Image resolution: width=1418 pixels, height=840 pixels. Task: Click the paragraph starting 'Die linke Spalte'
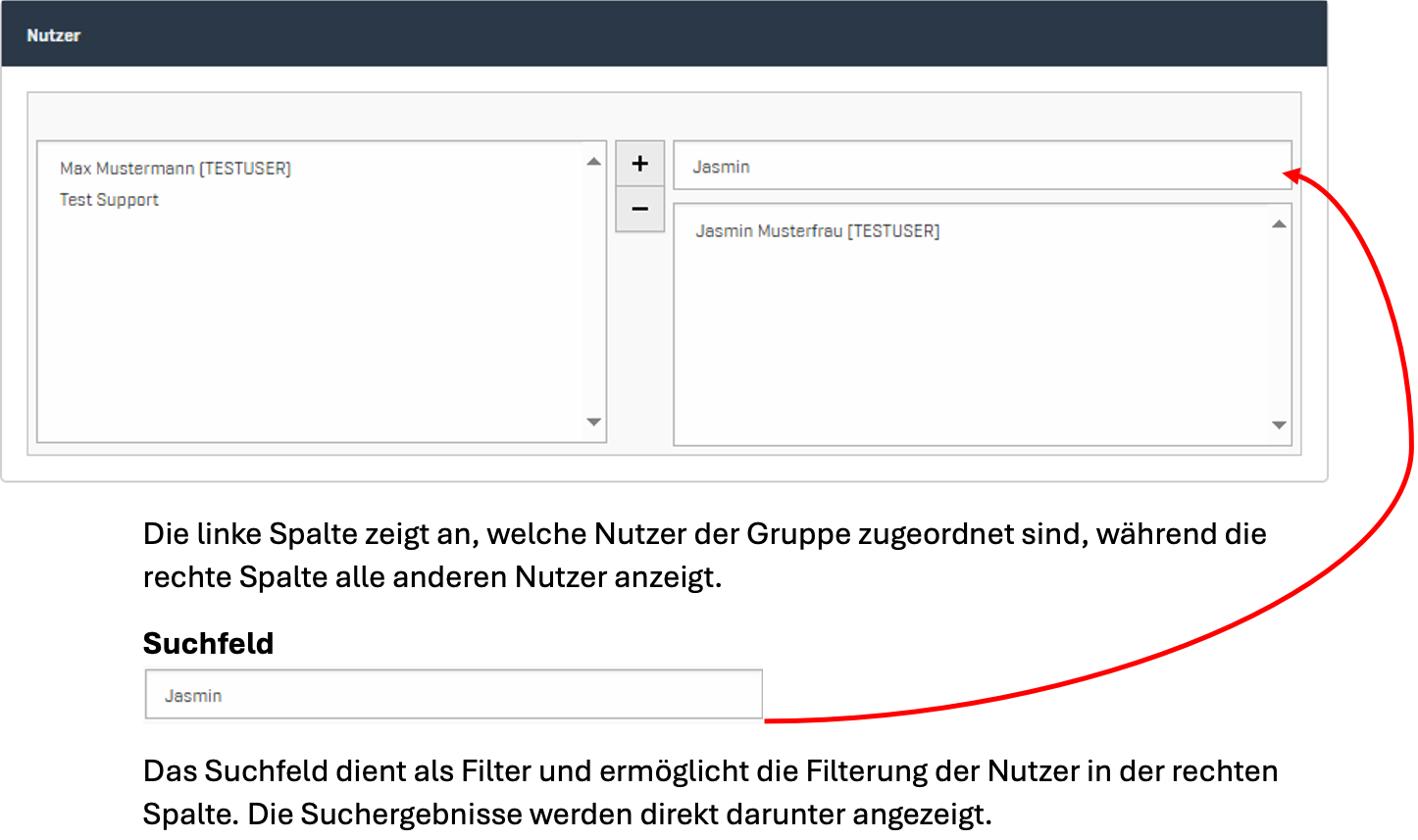[x=704, y=555]
